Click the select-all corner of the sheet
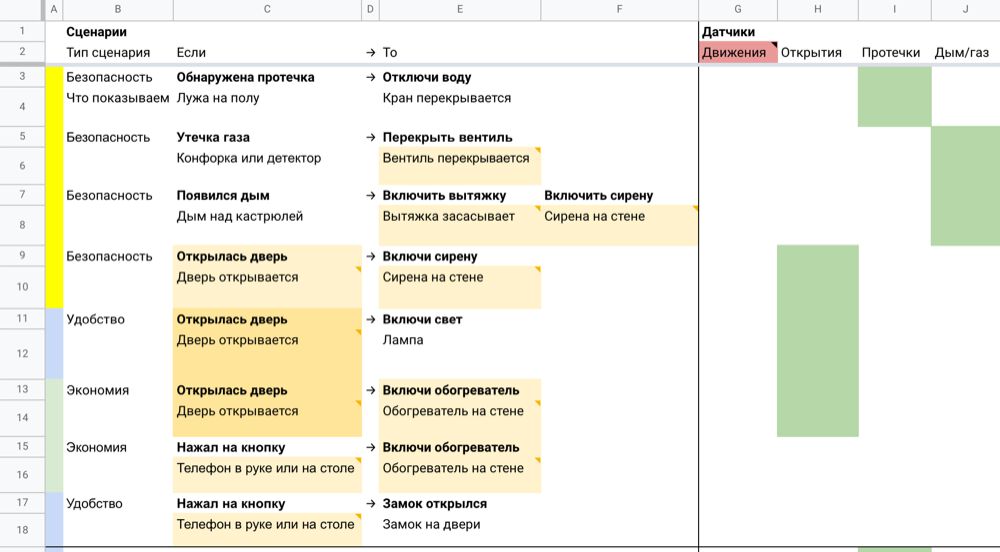 [x=22, y=10]
